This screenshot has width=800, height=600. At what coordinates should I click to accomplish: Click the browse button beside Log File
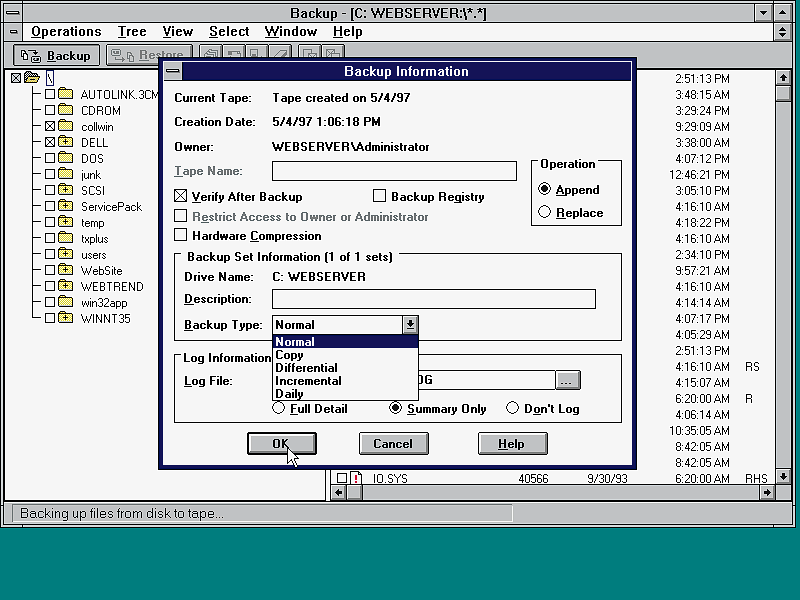pyautogui.click(x=568, y=380)
